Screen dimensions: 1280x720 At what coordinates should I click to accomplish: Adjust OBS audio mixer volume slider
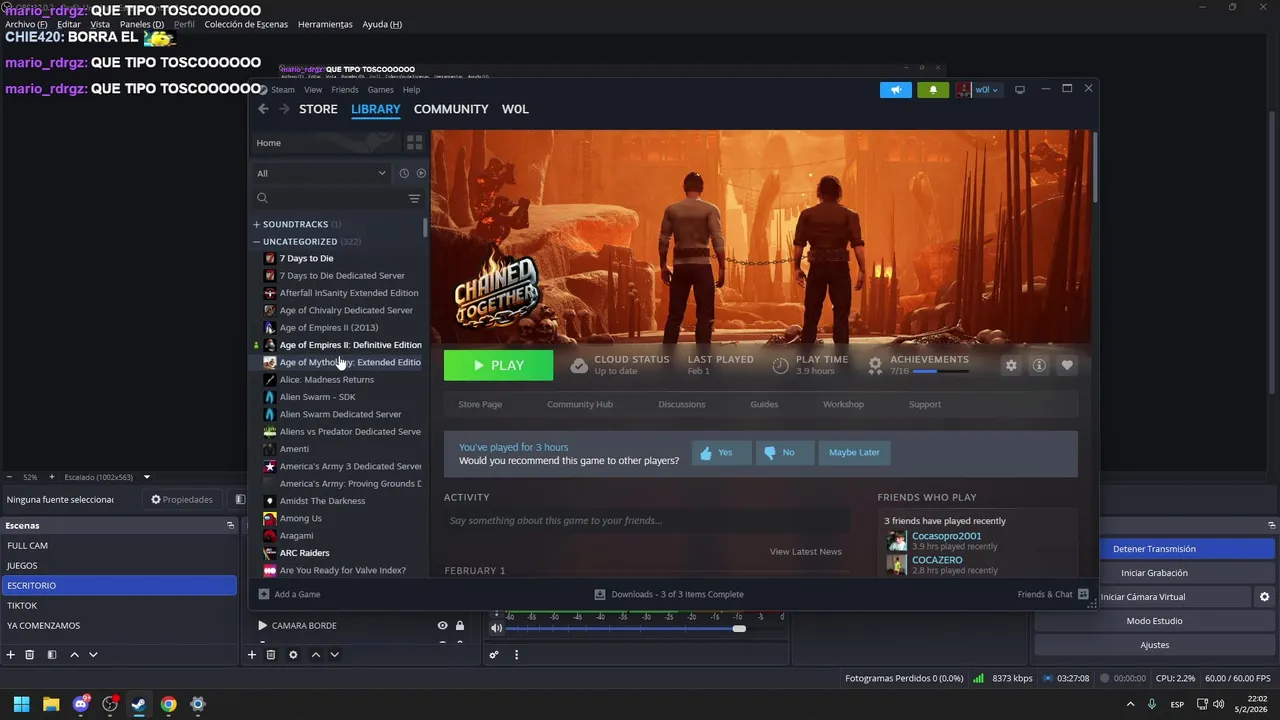pos(739,628)
